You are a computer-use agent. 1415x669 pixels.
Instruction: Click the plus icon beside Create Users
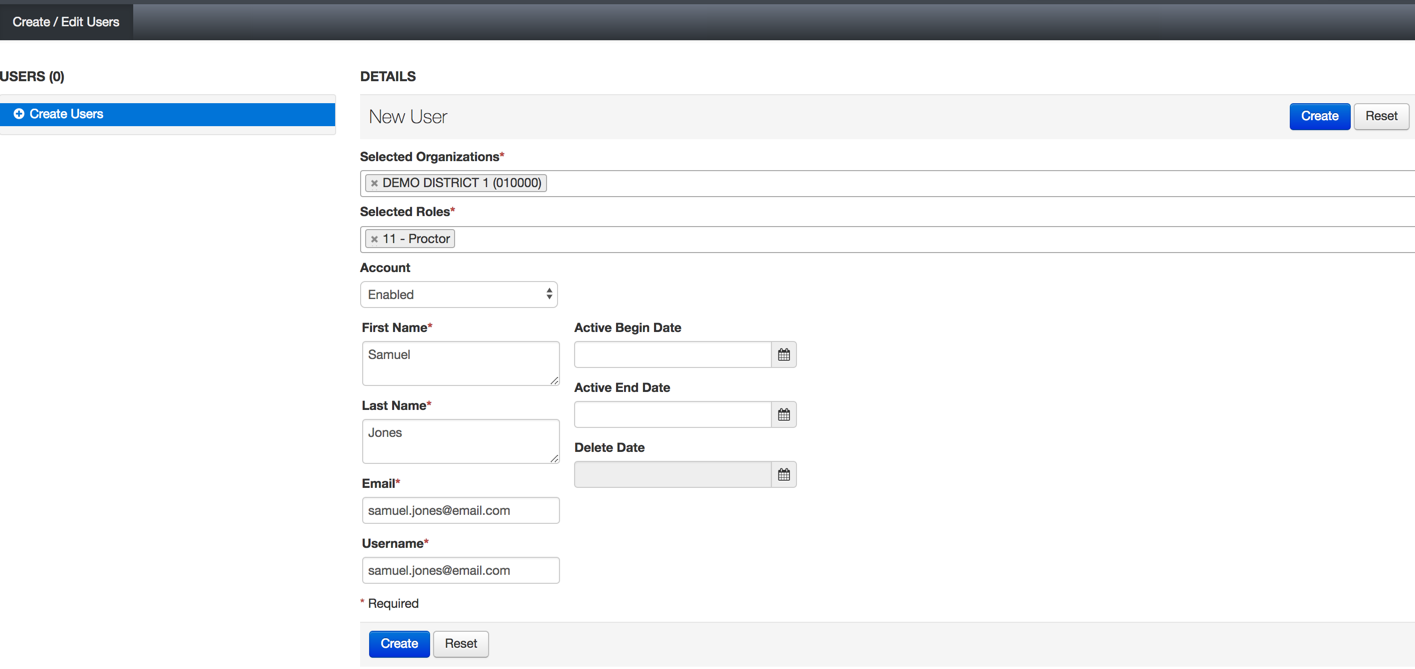(19, 115)
